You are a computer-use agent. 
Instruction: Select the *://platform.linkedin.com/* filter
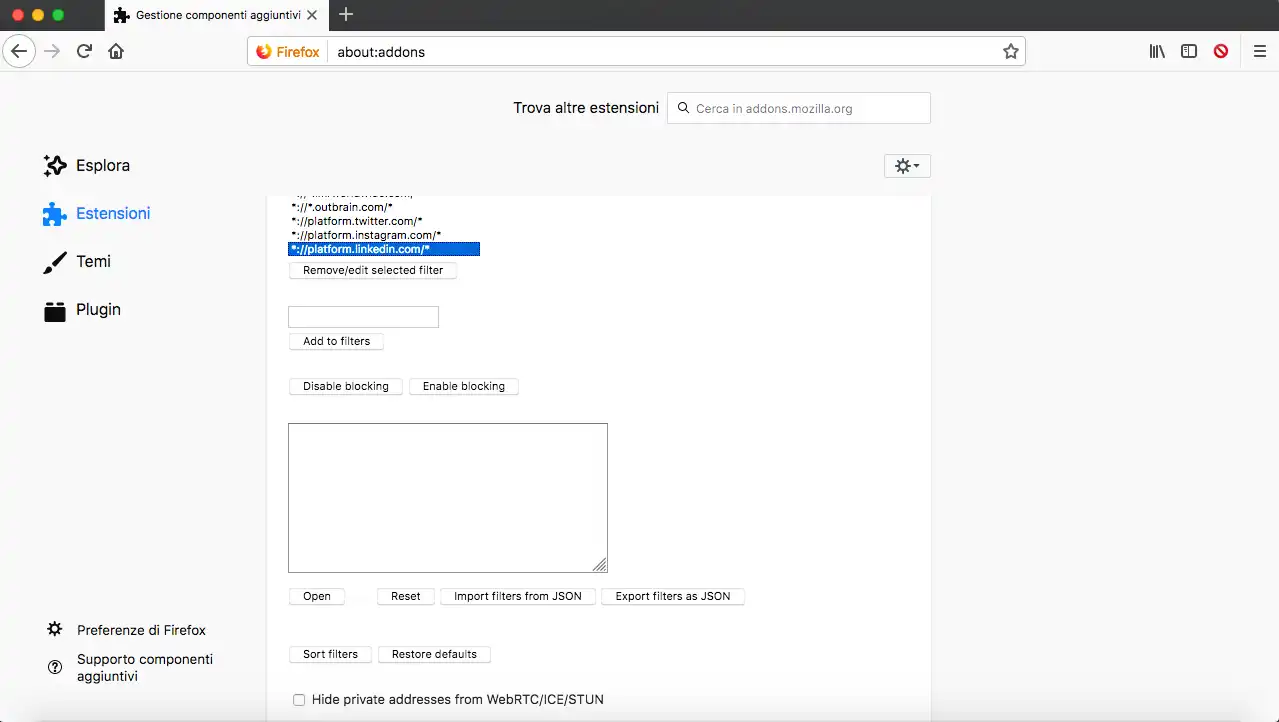pyautogui.click(x=384, y=249)
